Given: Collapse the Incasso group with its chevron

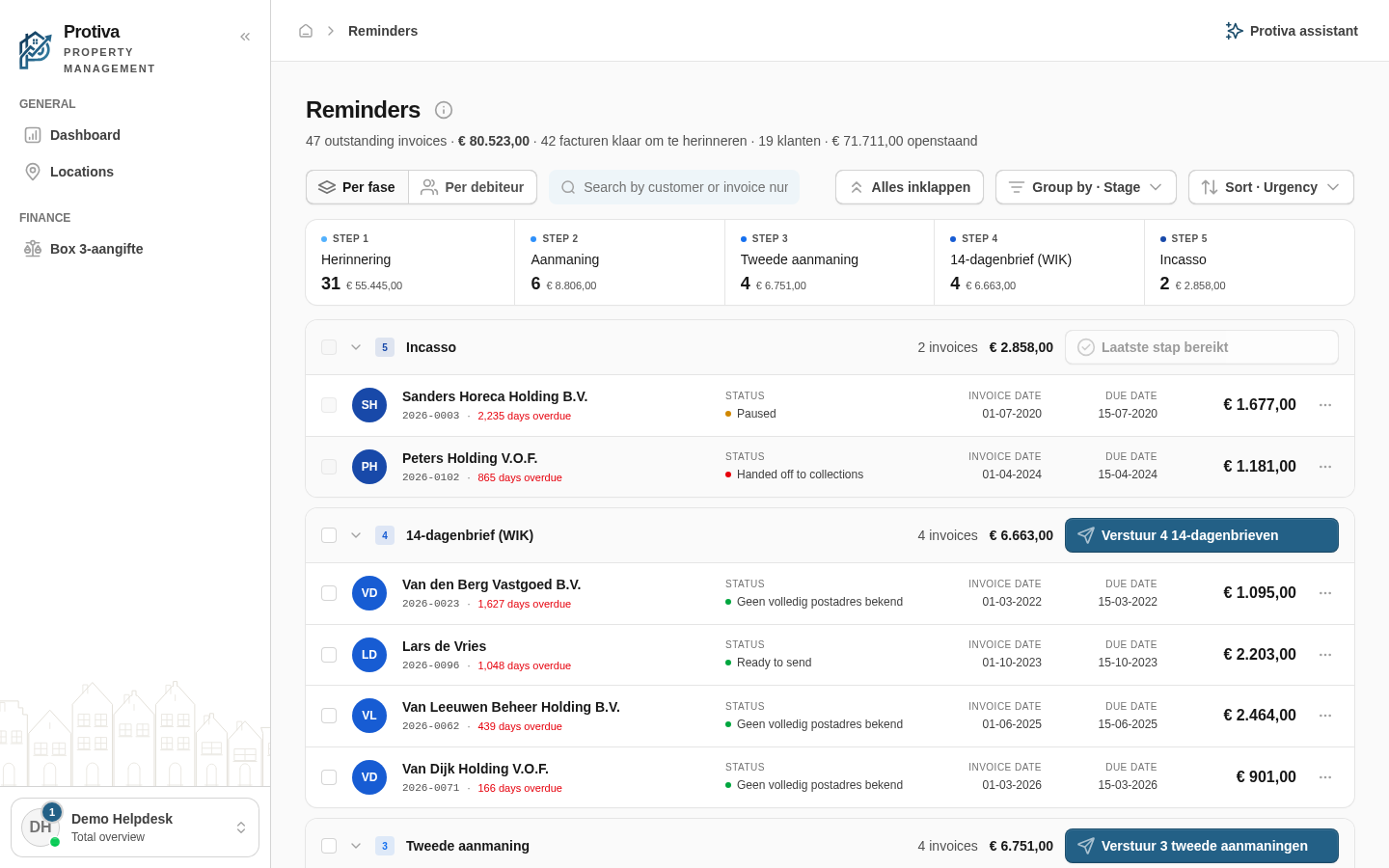Looking at the screenshot, I should (356, 347).
